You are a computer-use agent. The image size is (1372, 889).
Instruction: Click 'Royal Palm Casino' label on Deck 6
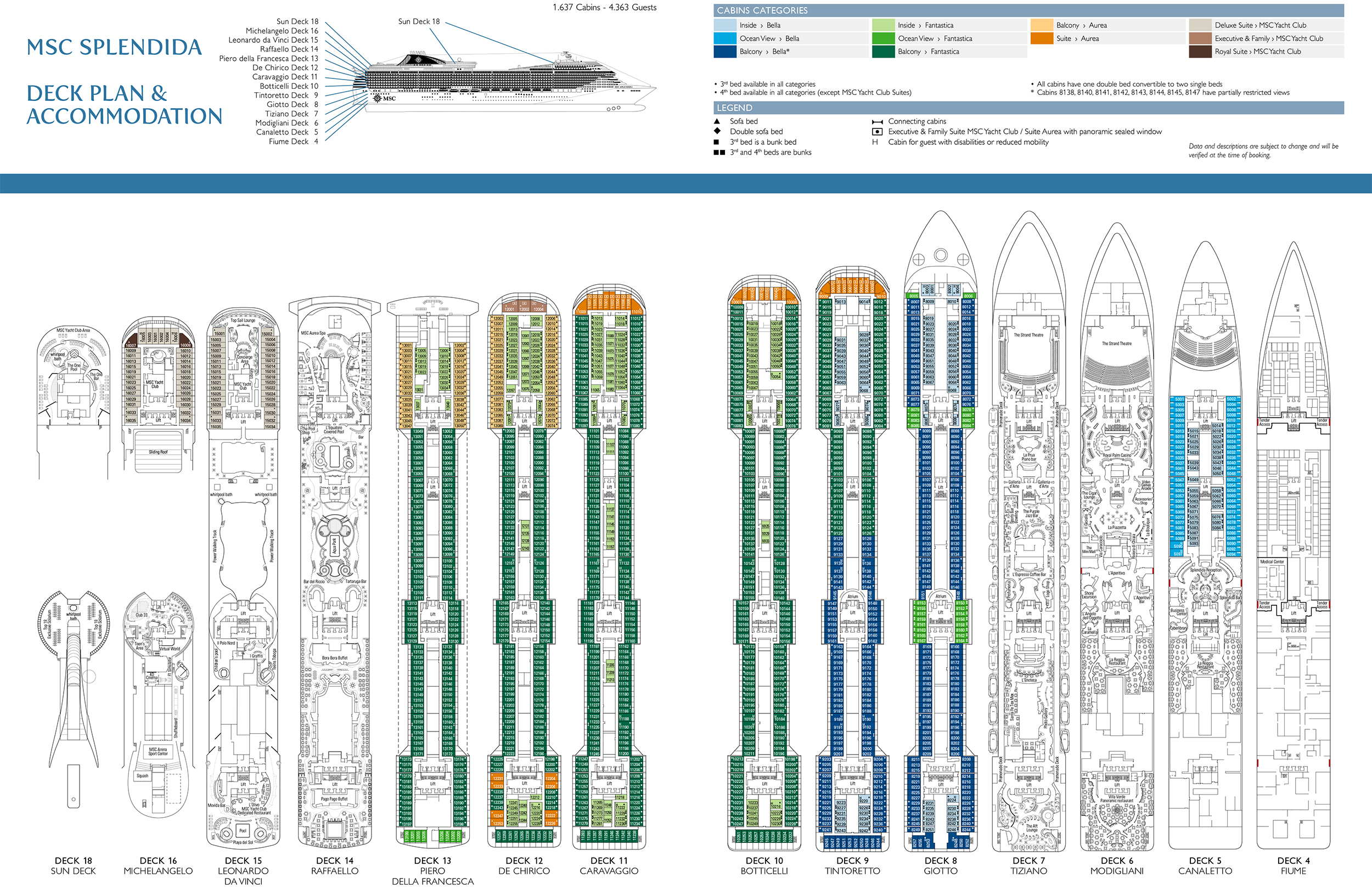pos(1117,455)
